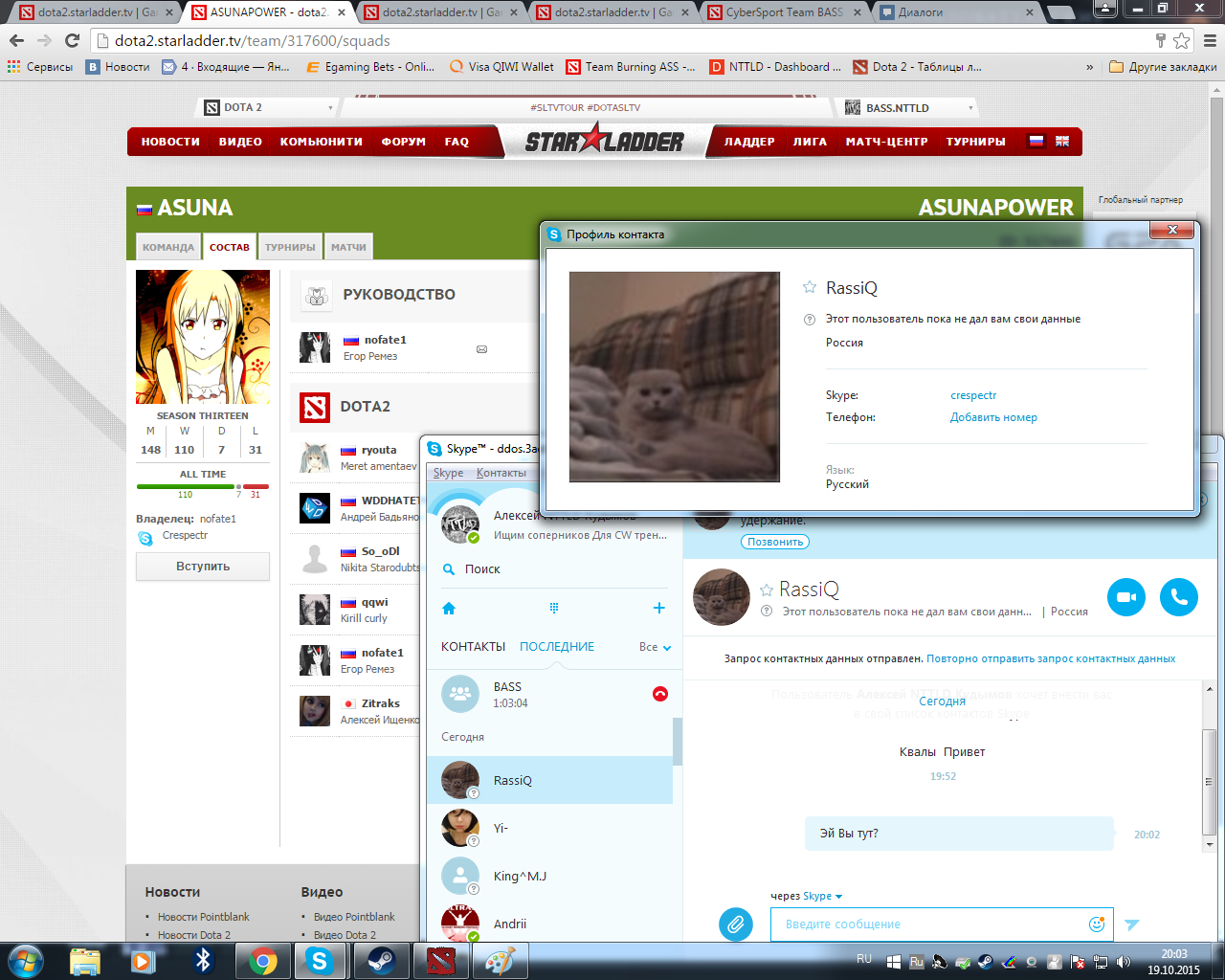Open the Chrome menu icon
Viewport: 1225px width, 980px height.
click(1209, 41)
